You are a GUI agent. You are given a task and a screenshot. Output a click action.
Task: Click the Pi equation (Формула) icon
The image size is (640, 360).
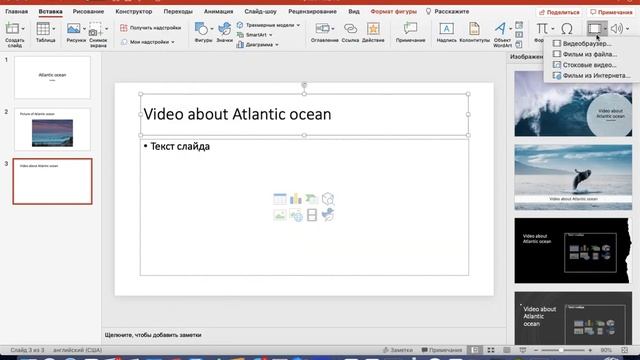[542, 29]
